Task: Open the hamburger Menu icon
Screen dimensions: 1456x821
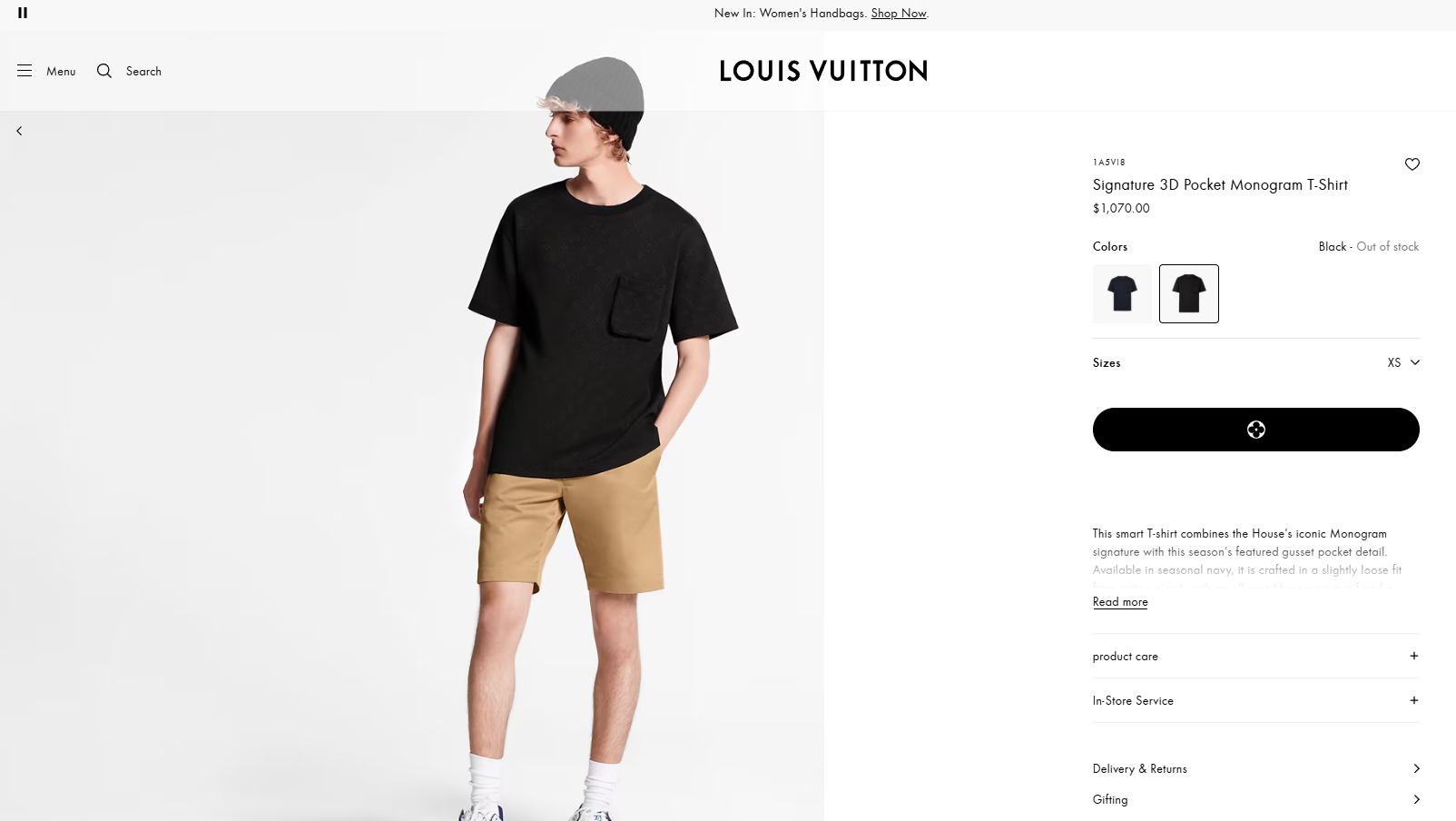Action: click(x=25, y=71)
